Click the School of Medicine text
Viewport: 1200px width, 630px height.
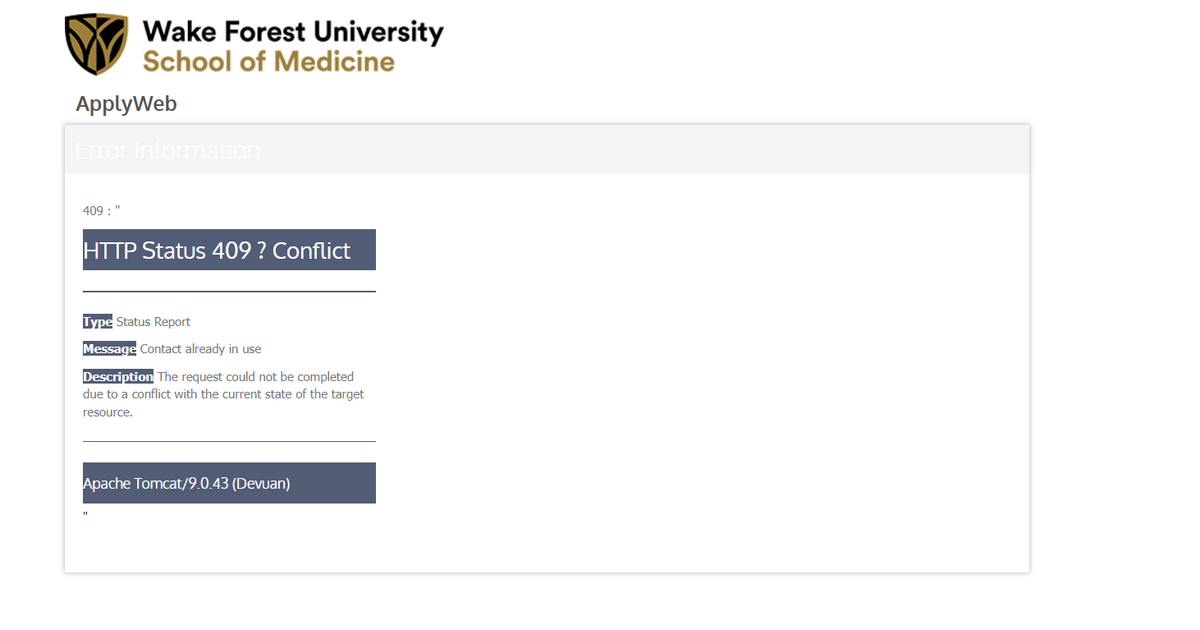click(268, 62)
